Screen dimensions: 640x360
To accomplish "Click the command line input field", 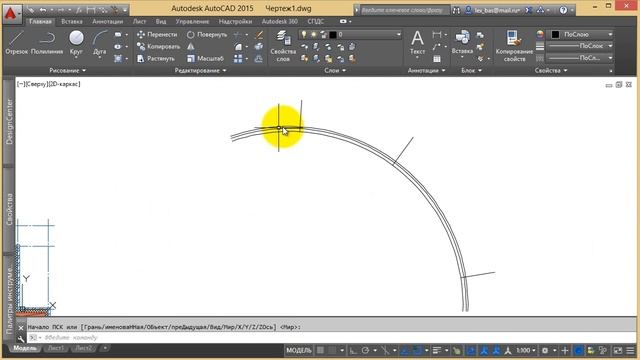I will coord(331,338).
